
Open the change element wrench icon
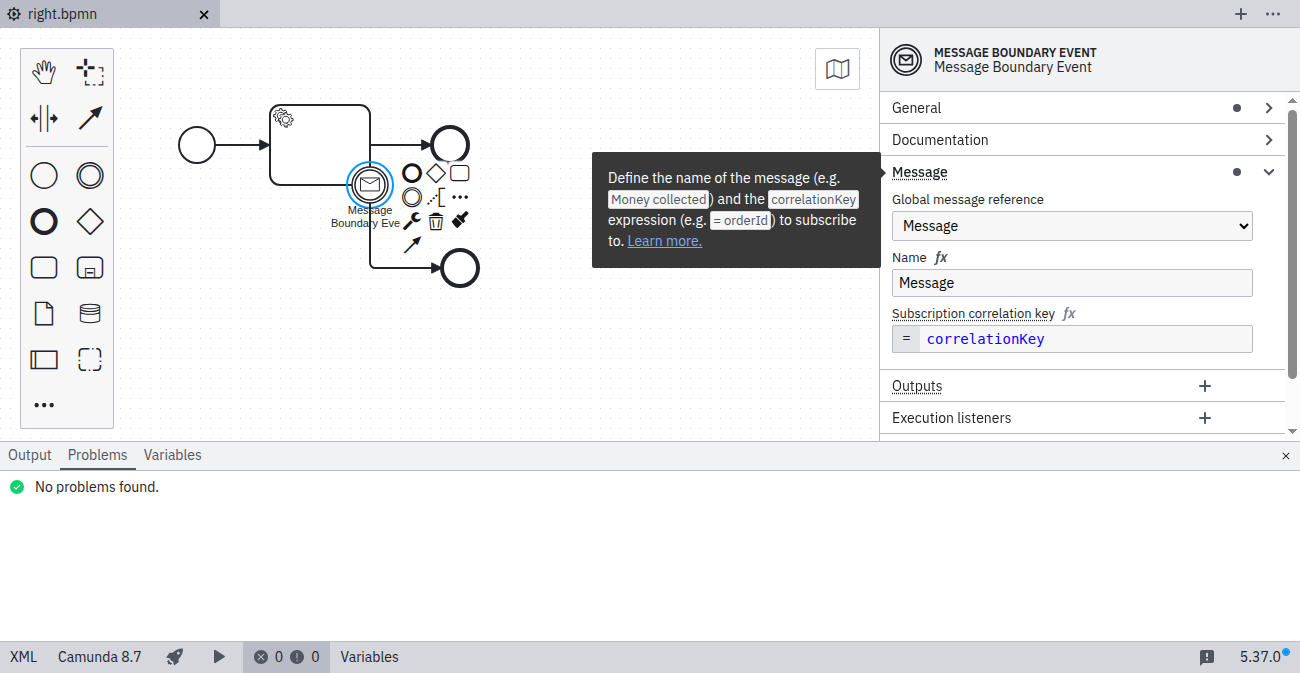coord(412,221)
